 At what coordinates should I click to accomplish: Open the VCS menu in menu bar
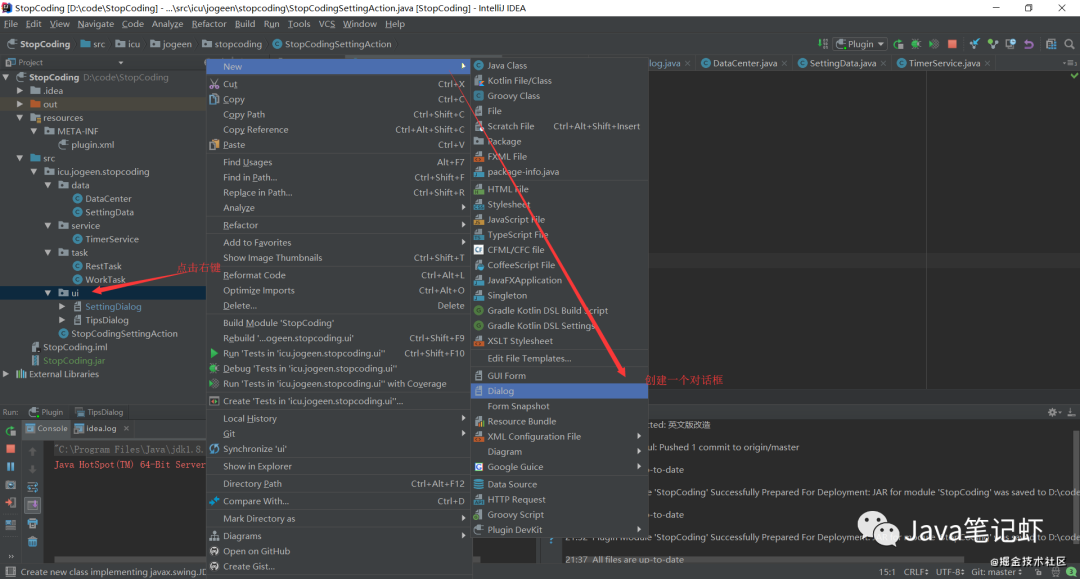[x=326, y=24]
